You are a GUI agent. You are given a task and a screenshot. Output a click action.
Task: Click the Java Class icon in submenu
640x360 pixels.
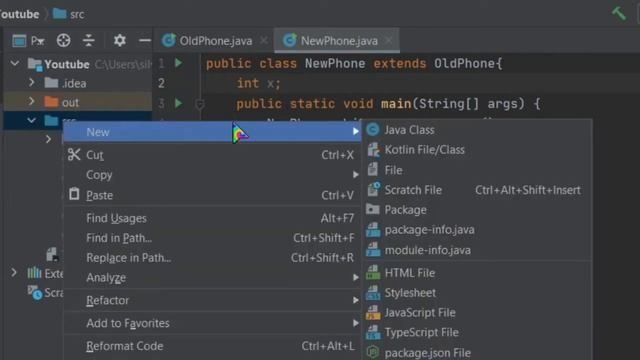click(x=373, y=130)
